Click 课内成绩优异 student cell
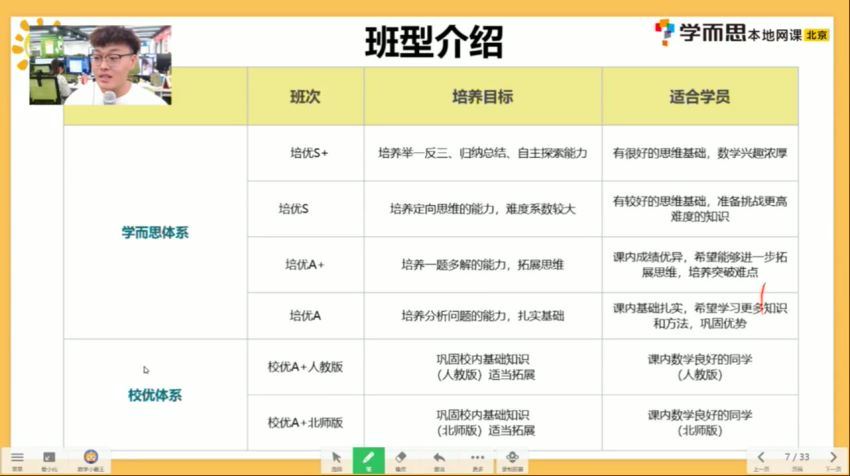Screen dimensions: 850x476 click(699, 265)
